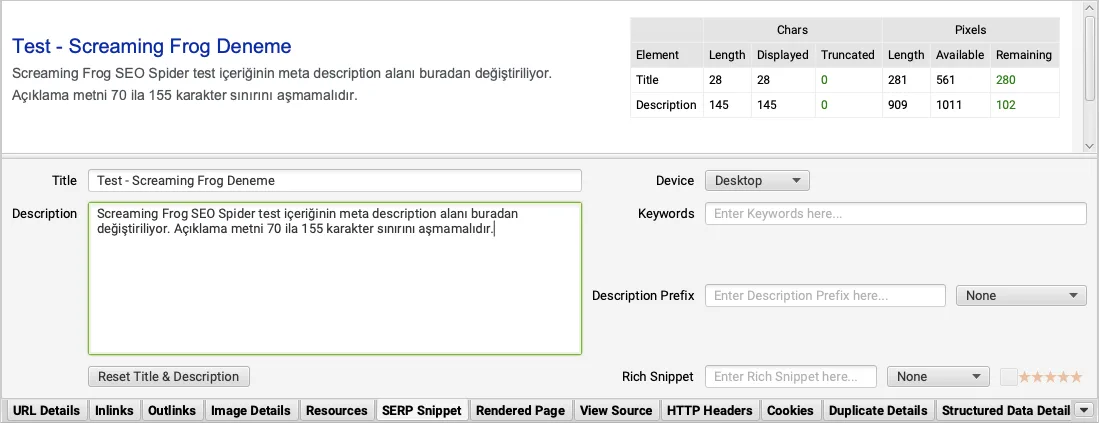Viewport: 1099px width, 423px height.
Task: Click the Description row label in table
Action: click(x=666, y=105)
